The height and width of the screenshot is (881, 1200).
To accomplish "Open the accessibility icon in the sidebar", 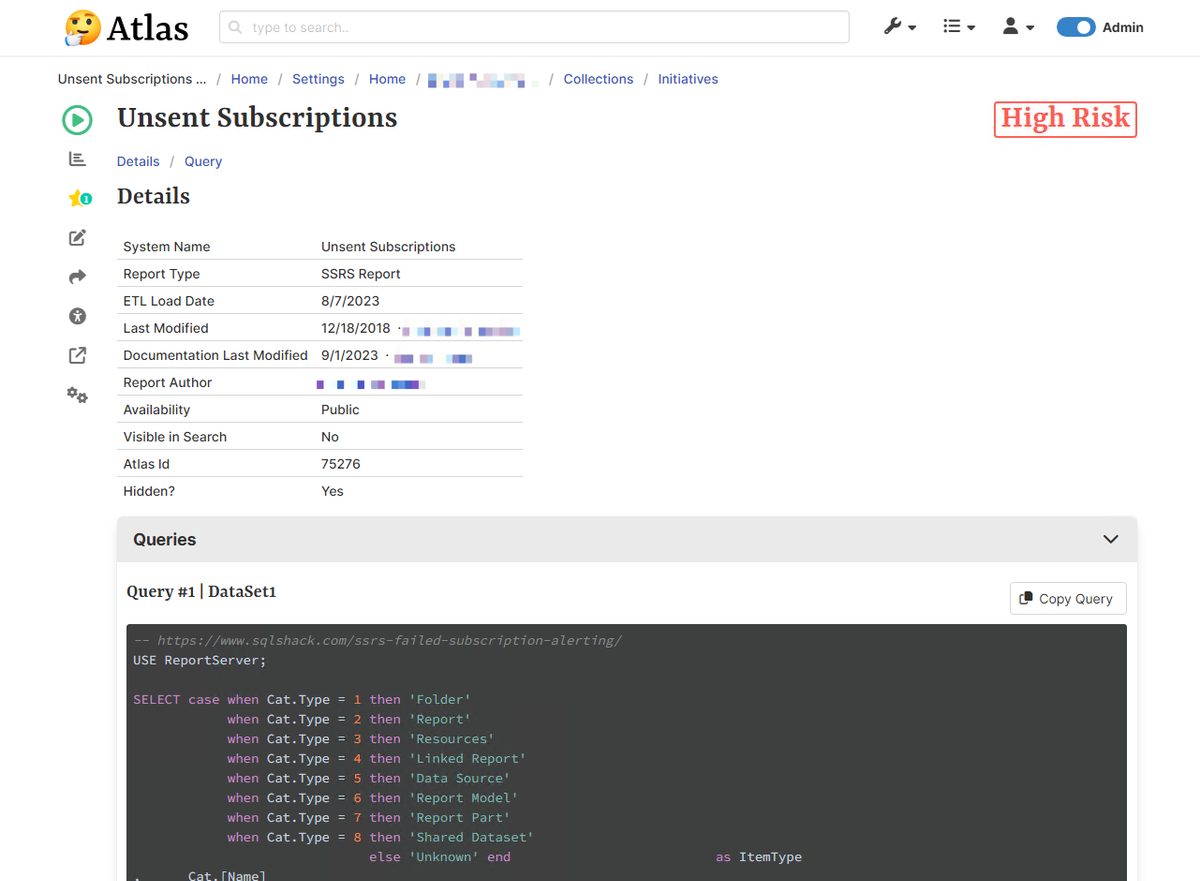I will 77,315.
